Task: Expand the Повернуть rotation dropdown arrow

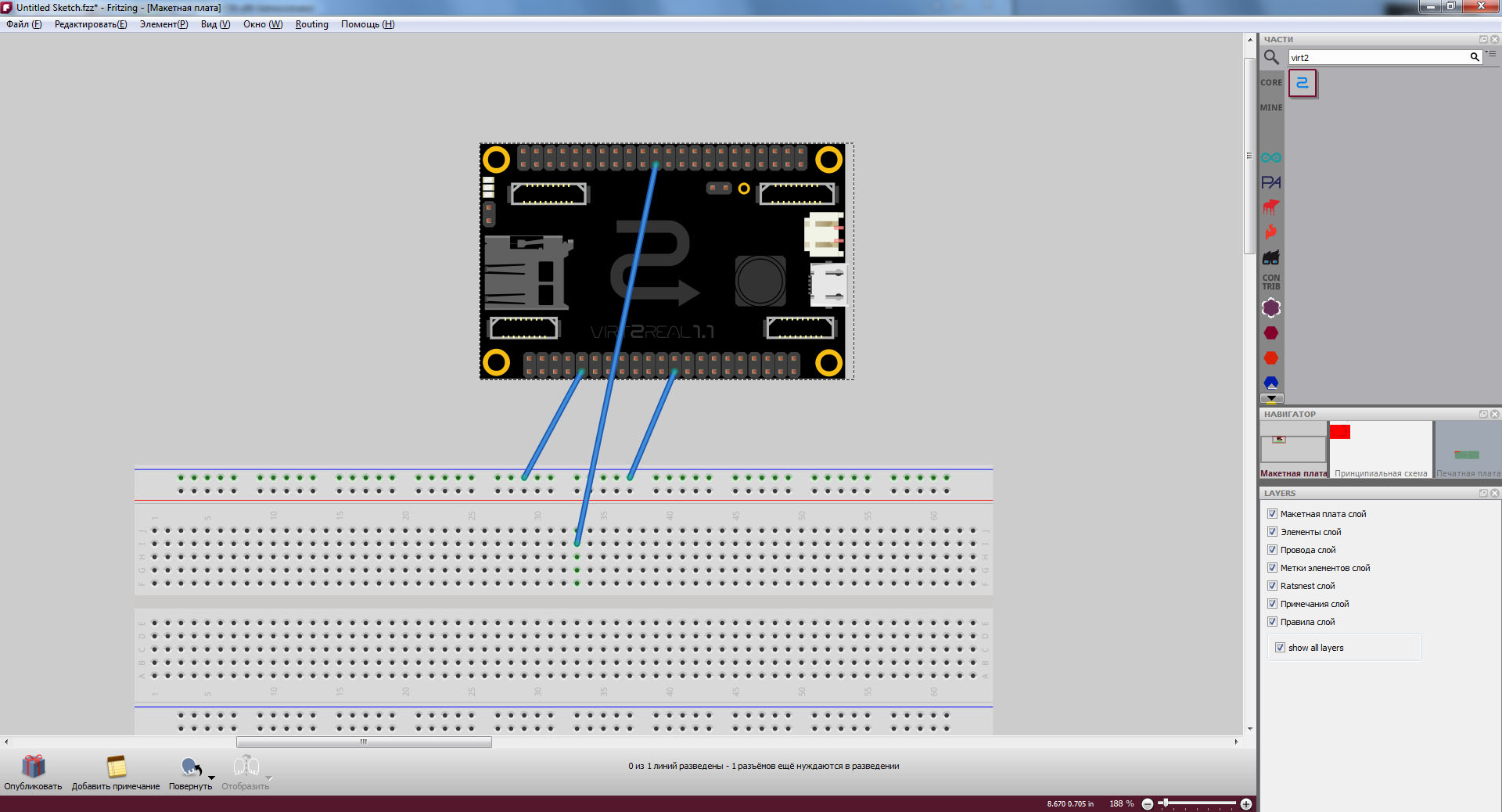Action: [211, 778]
